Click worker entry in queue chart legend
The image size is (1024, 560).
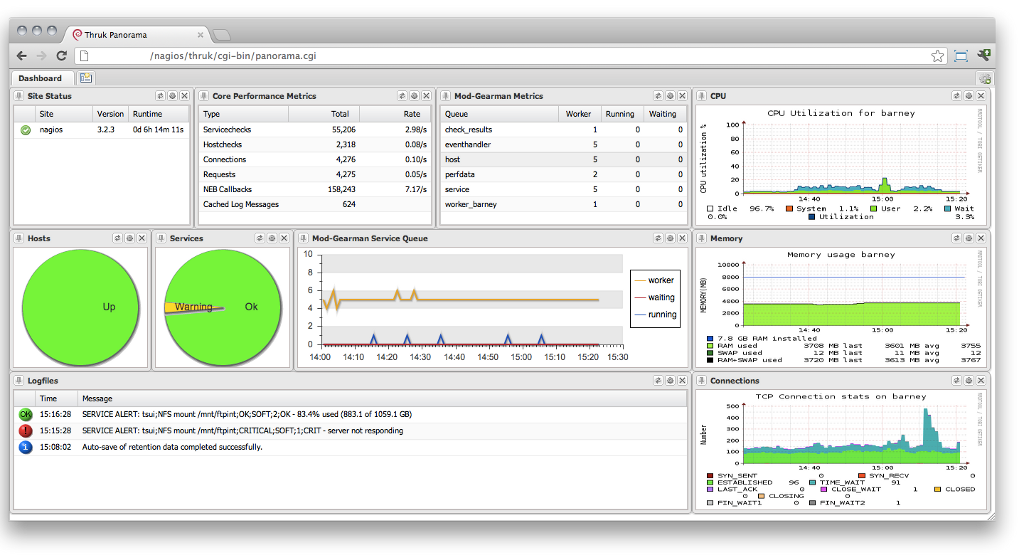click(654, 280)
